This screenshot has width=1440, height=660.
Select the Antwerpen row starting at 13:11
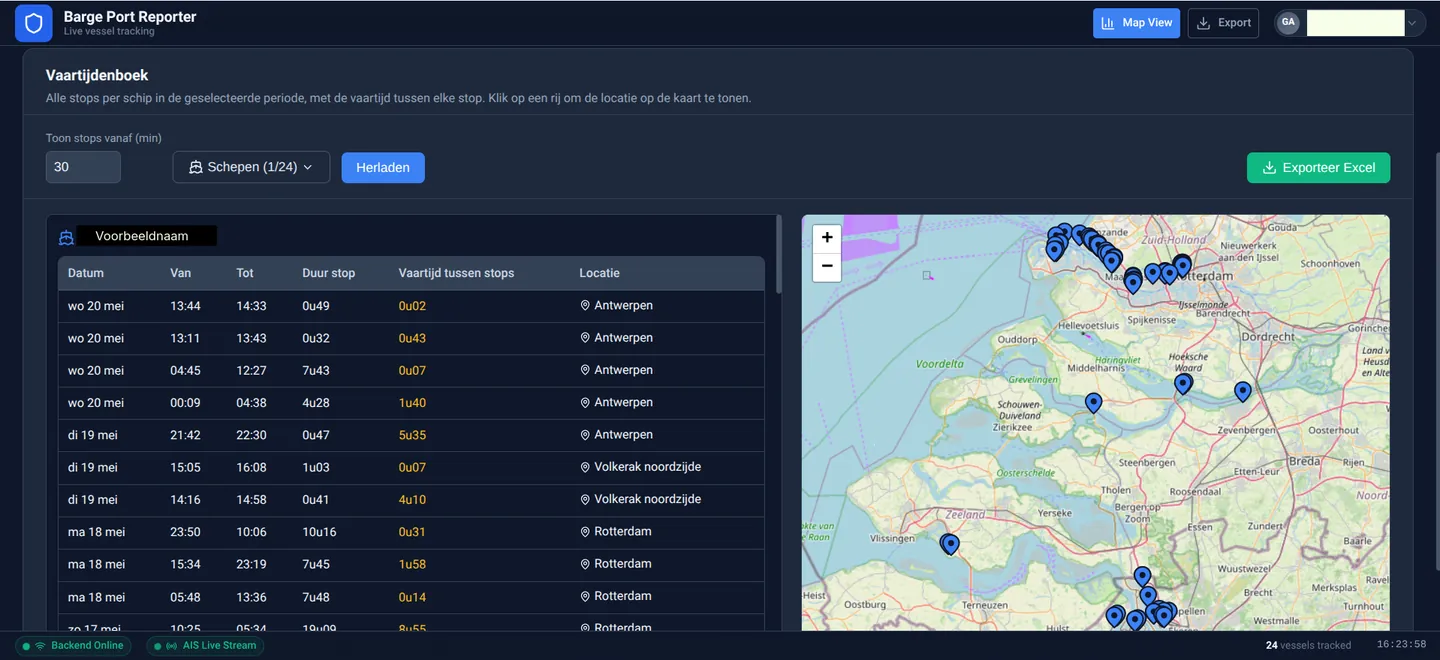411,338
